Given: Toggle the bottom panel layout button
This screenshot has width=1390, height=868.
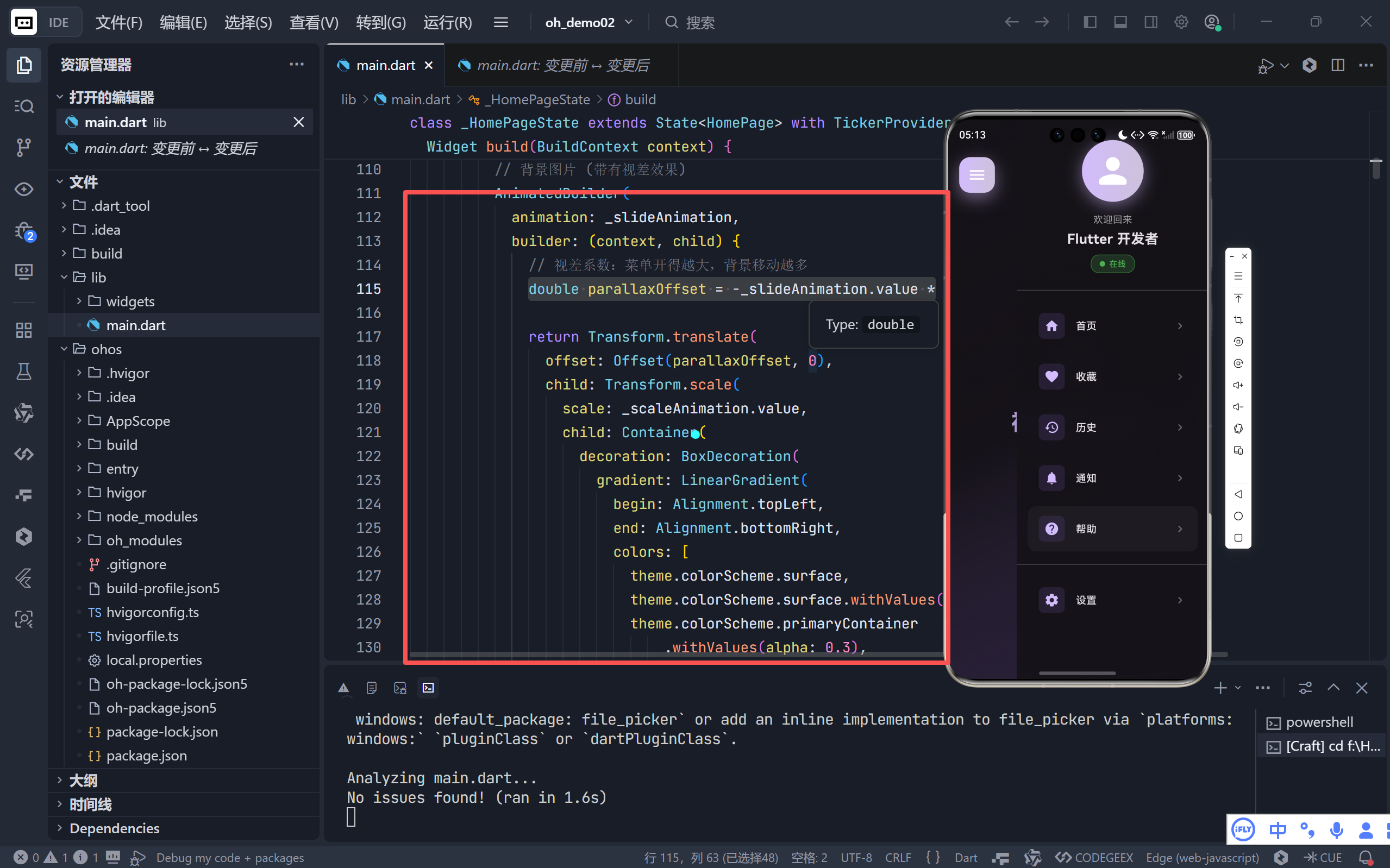Looking at the screenshot, I should [1120, 22].
